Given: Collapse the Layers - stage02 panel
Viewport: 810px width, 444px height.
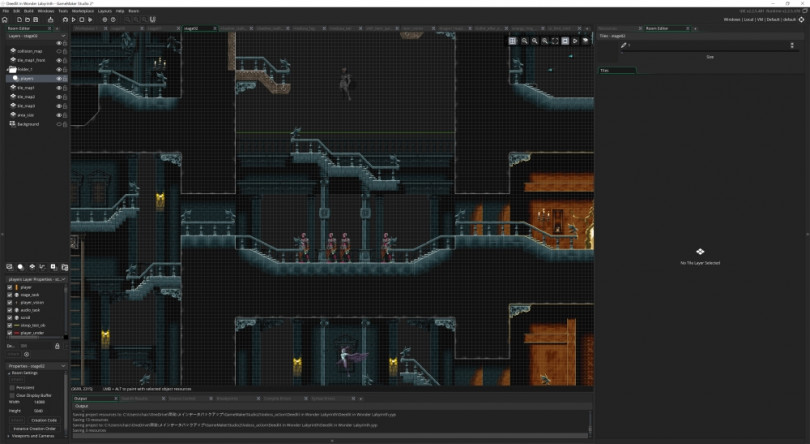Looking at the screenshot, I should (63, 36).
